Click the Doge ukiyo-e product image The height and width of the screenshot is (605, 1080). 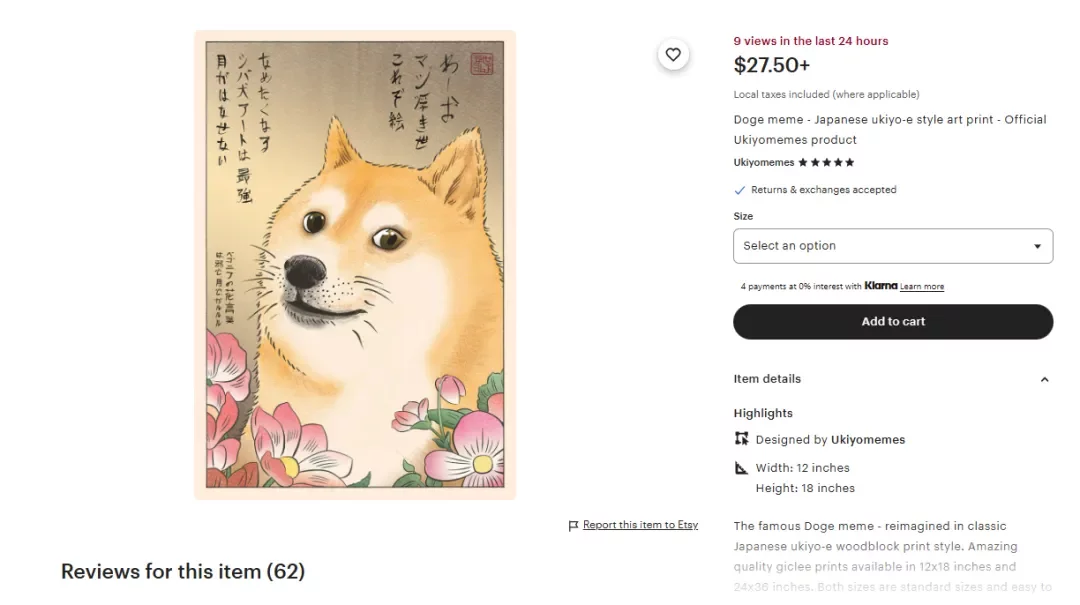pos(354,268)
